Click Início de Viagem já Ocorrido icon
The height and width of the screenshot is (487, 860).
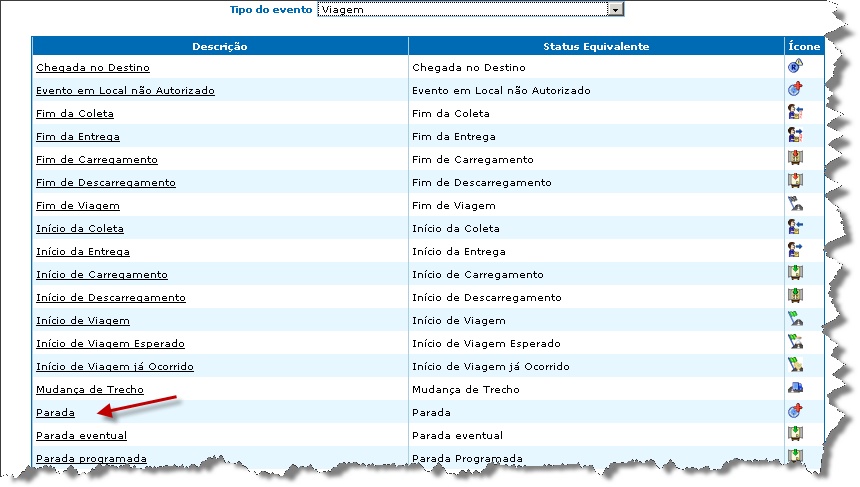[795, 365]
